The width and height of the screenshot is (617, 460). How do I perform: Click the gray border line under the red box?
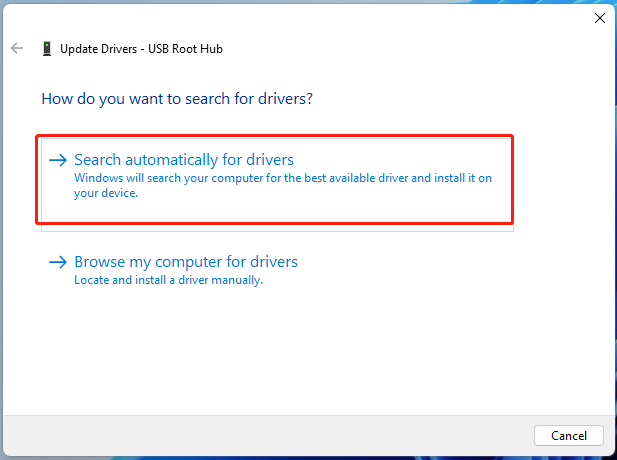(x=277, y=230)
